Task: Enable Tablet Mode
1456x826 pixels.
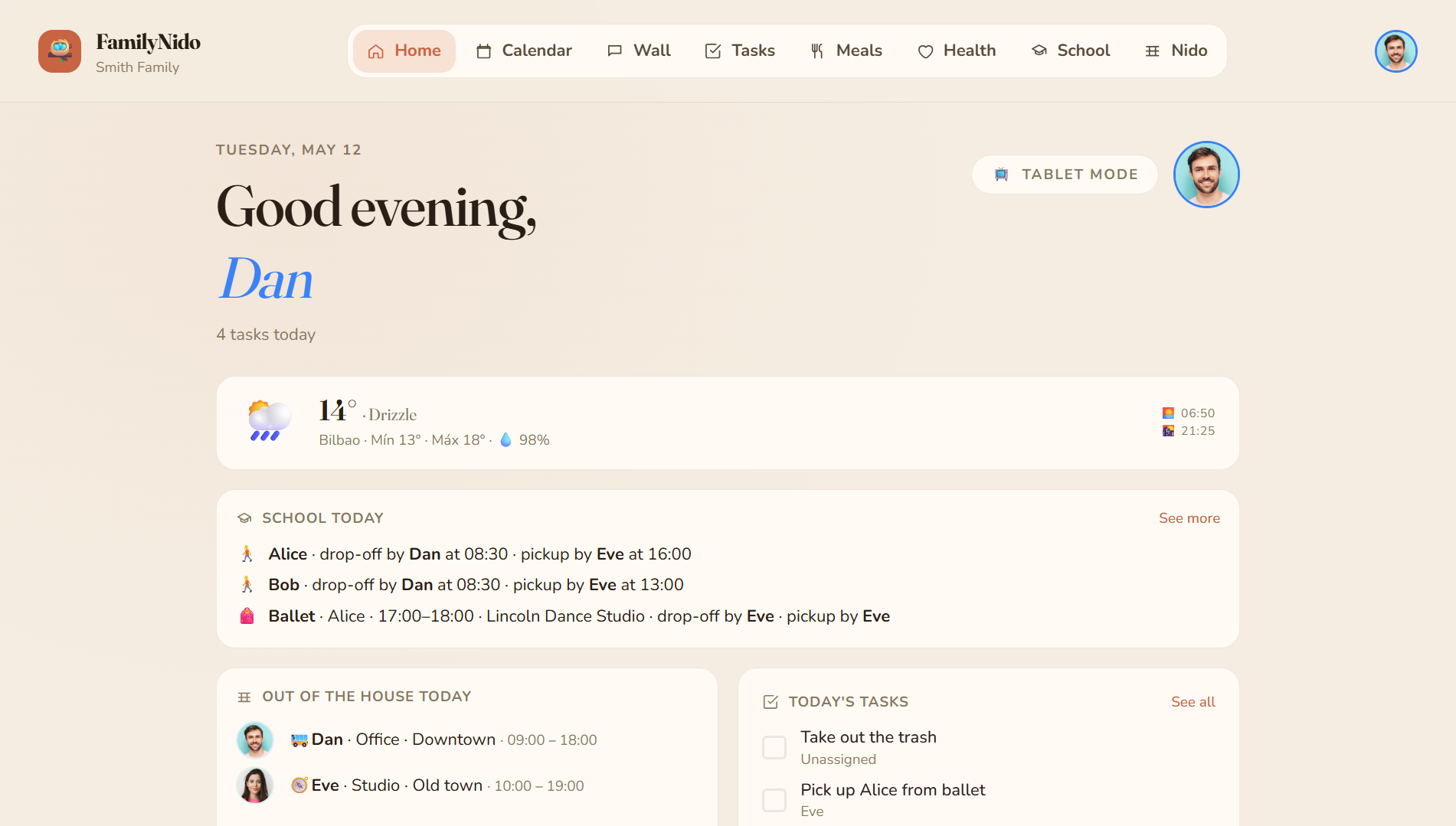Action: (1065, 175)
